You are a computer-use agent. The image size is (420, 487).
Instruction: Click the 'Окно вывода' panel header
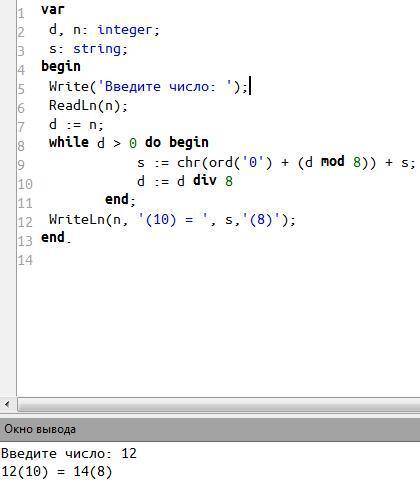pyautogui.click(x=210, y=429)
